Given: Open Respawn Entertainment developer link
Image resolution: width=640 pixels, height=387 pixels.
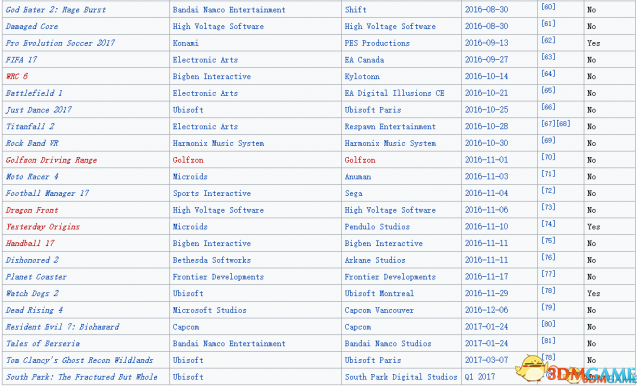Looking at the screenshot, I should pos(390,127).
